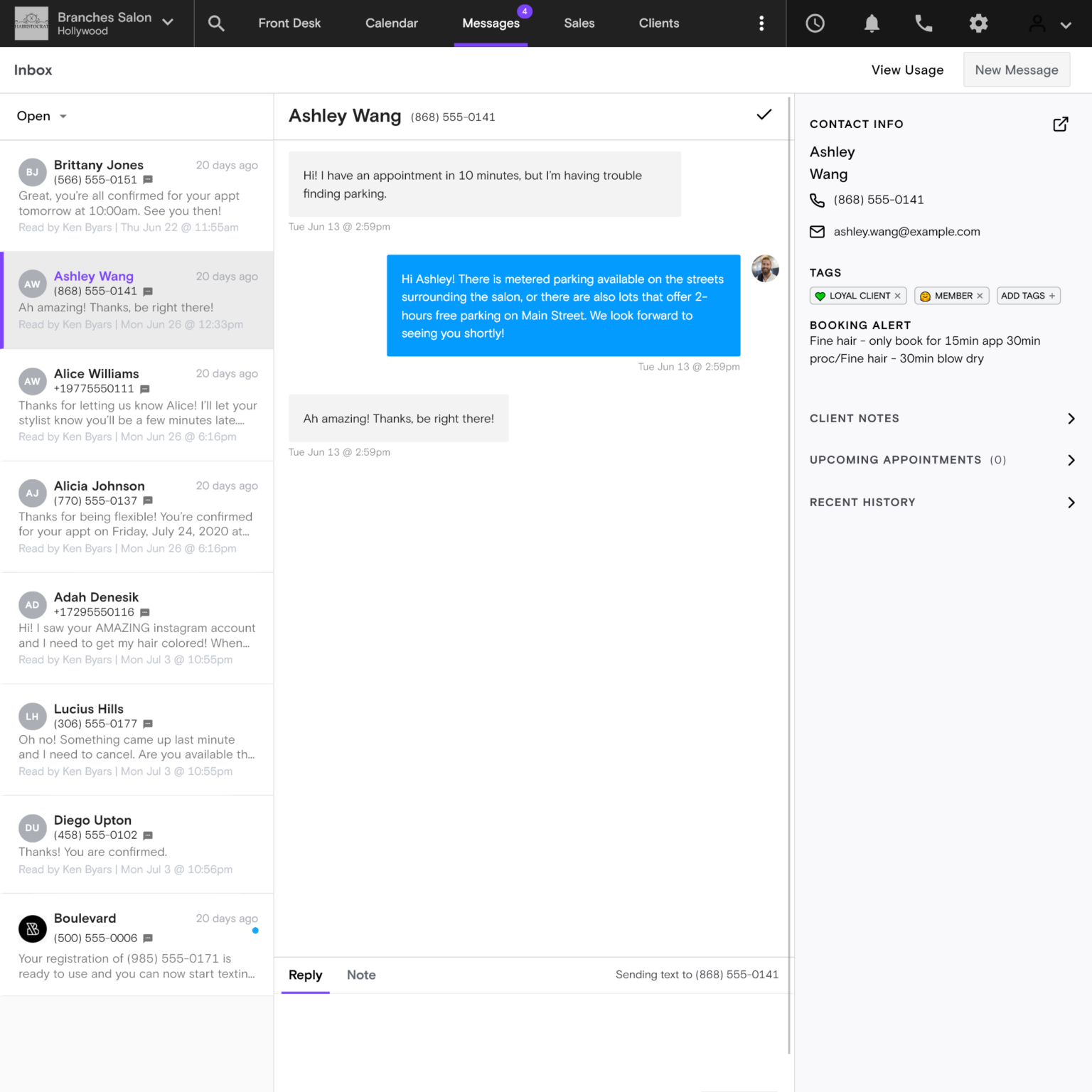Open the Brittany Jones conversation

pyautogui.click(x=137, y=196)
